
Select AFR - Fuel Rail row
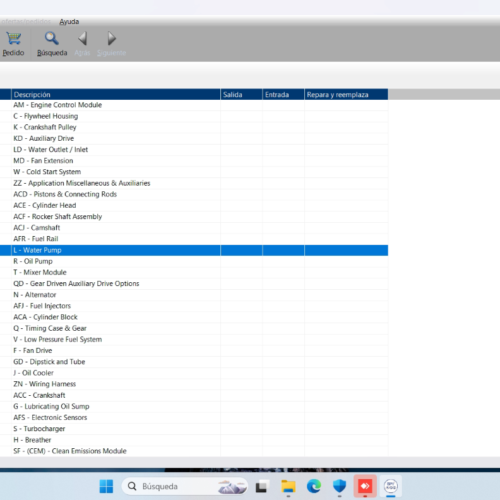pyautogui.click(x=194, y=239)
